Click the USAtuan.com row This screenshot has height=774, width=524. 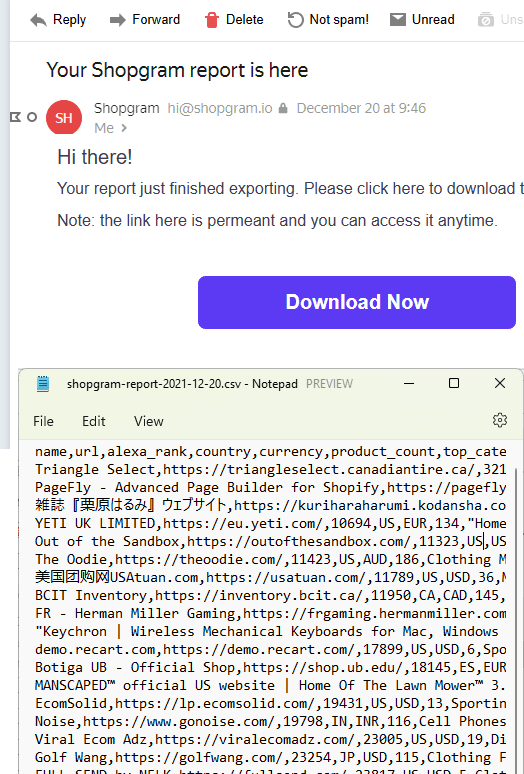(270, 578)
